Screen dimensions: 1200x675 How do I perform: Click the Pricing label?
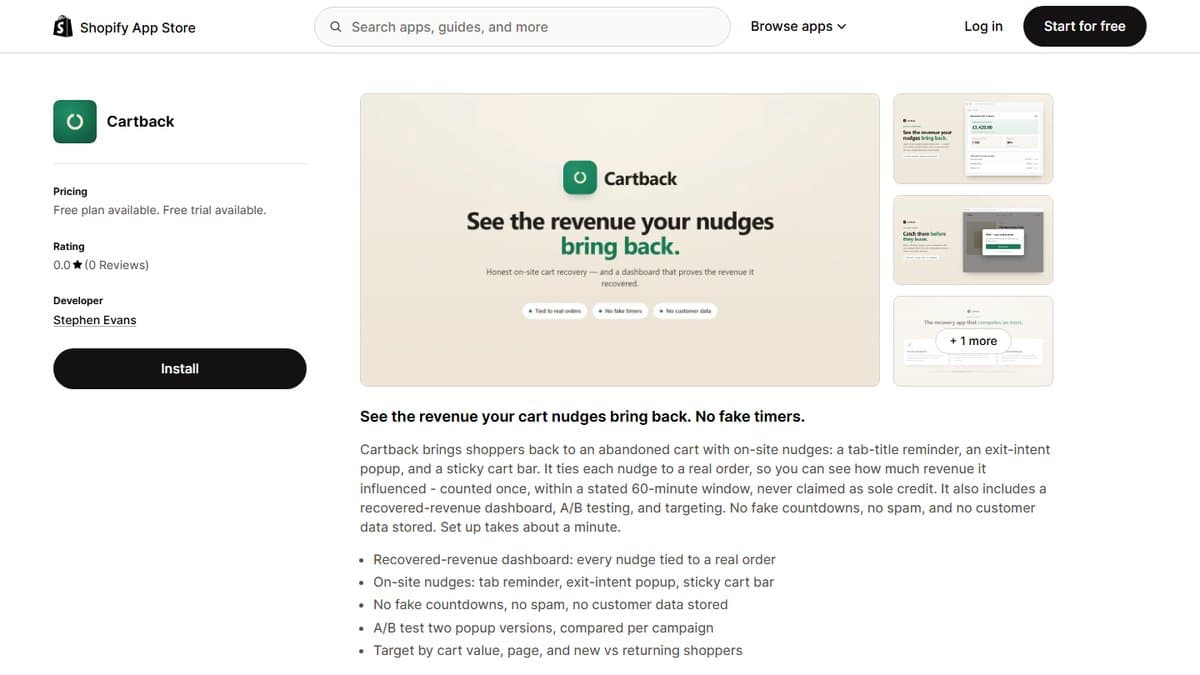[x=70, y=191]
